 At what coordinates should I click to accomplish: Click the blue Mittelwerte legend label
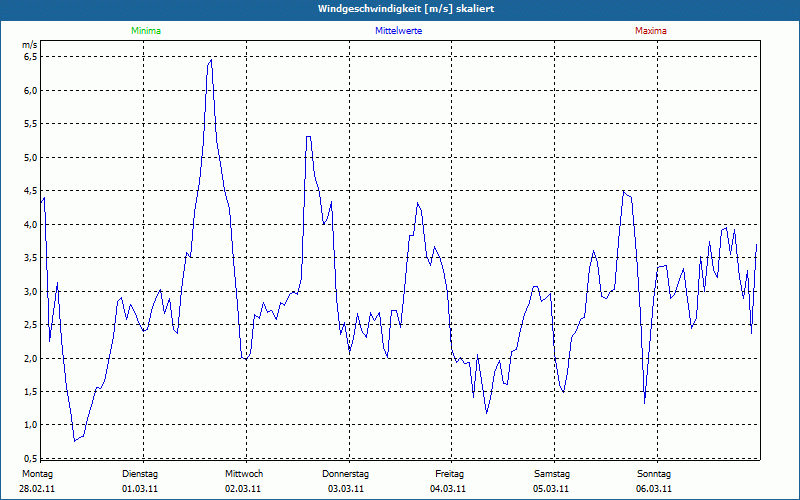pos(398,31)
